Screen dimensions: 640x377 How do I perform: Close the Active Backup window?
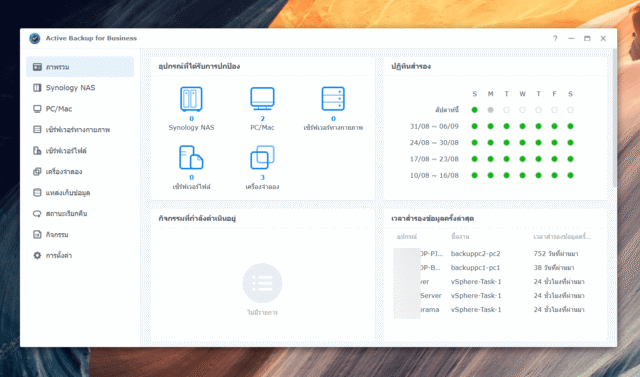[603, 38]
